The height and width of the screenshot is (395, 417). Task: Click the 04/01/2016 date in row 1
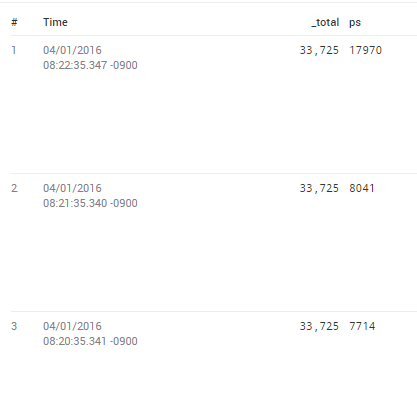tap(72, 50)
